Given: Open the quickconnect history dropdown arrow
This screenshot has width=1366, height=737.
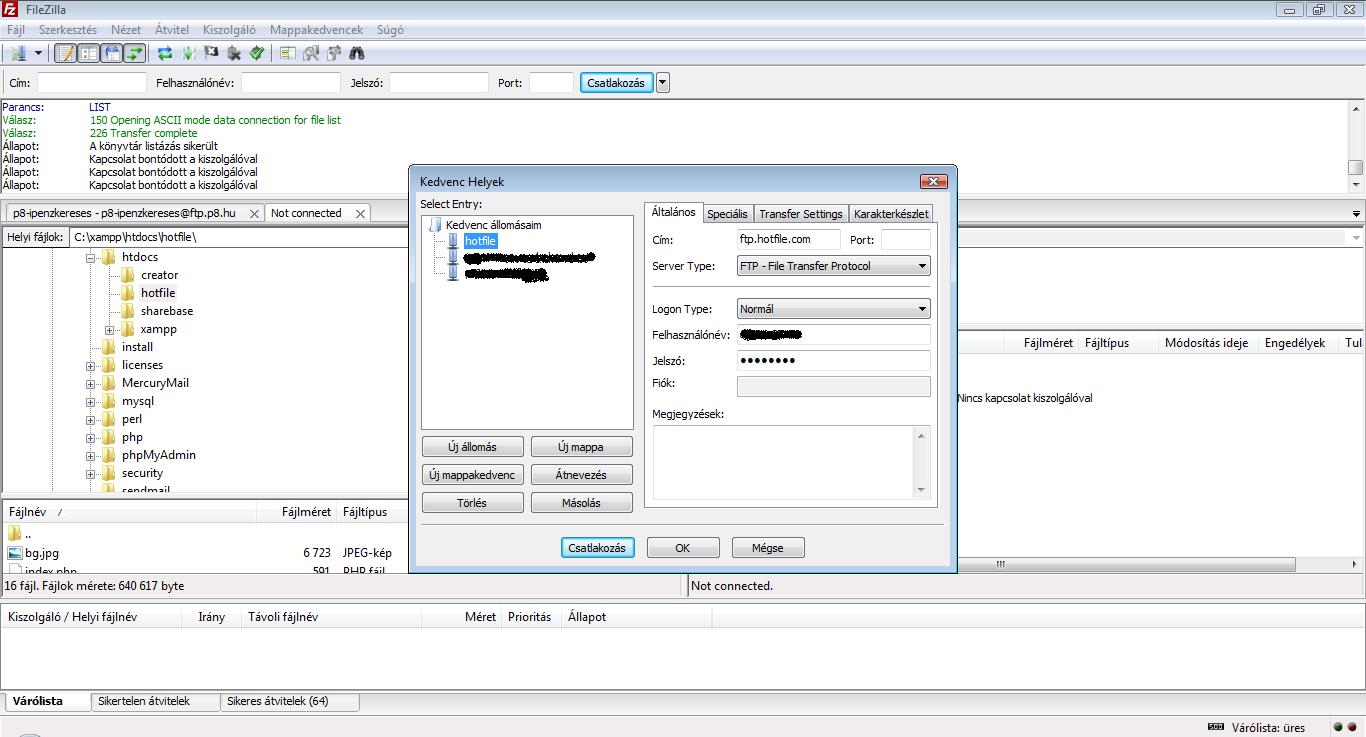Looking at the screenshot, I should (x=662, y=83).
